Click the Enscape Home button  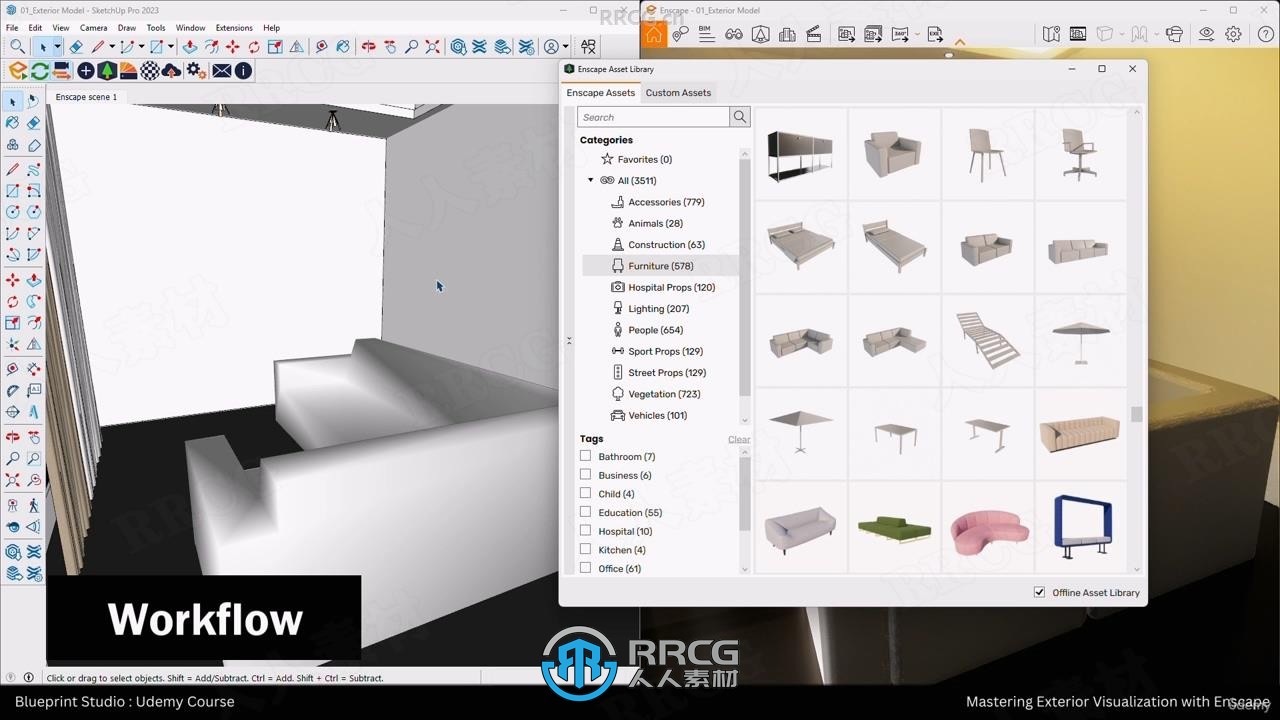[x=653, y=35]
